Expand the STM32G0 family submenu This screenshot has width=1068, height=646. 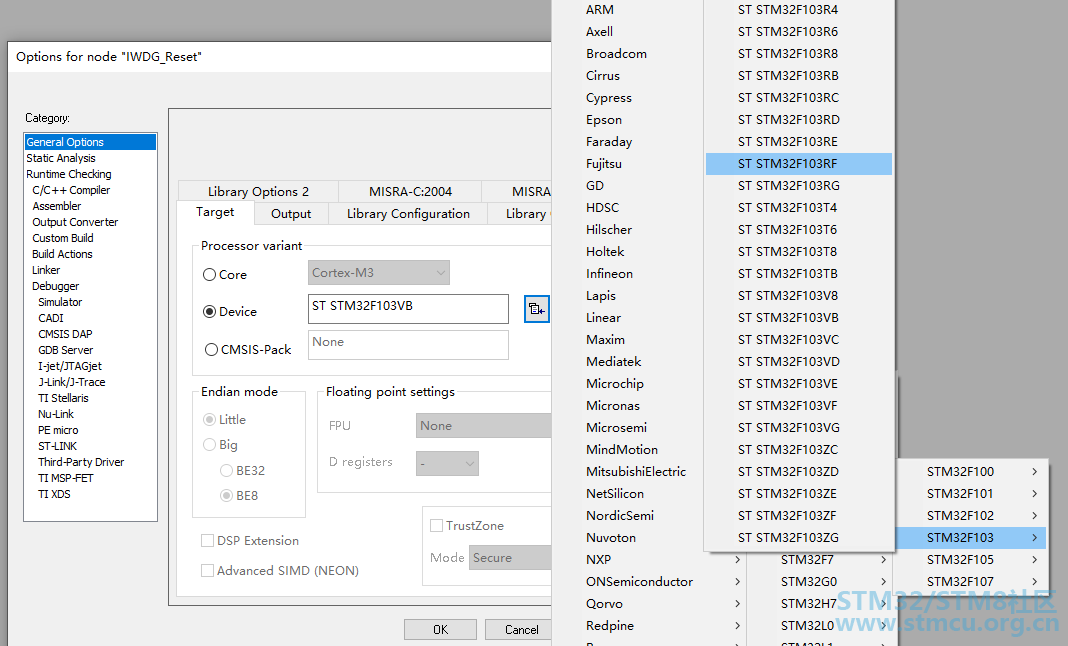[821, 581]
